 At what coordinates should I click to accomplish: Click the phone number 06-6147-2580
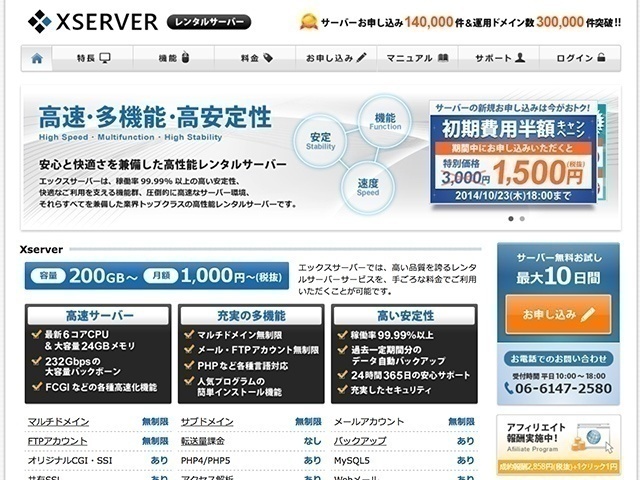[563, 388]
